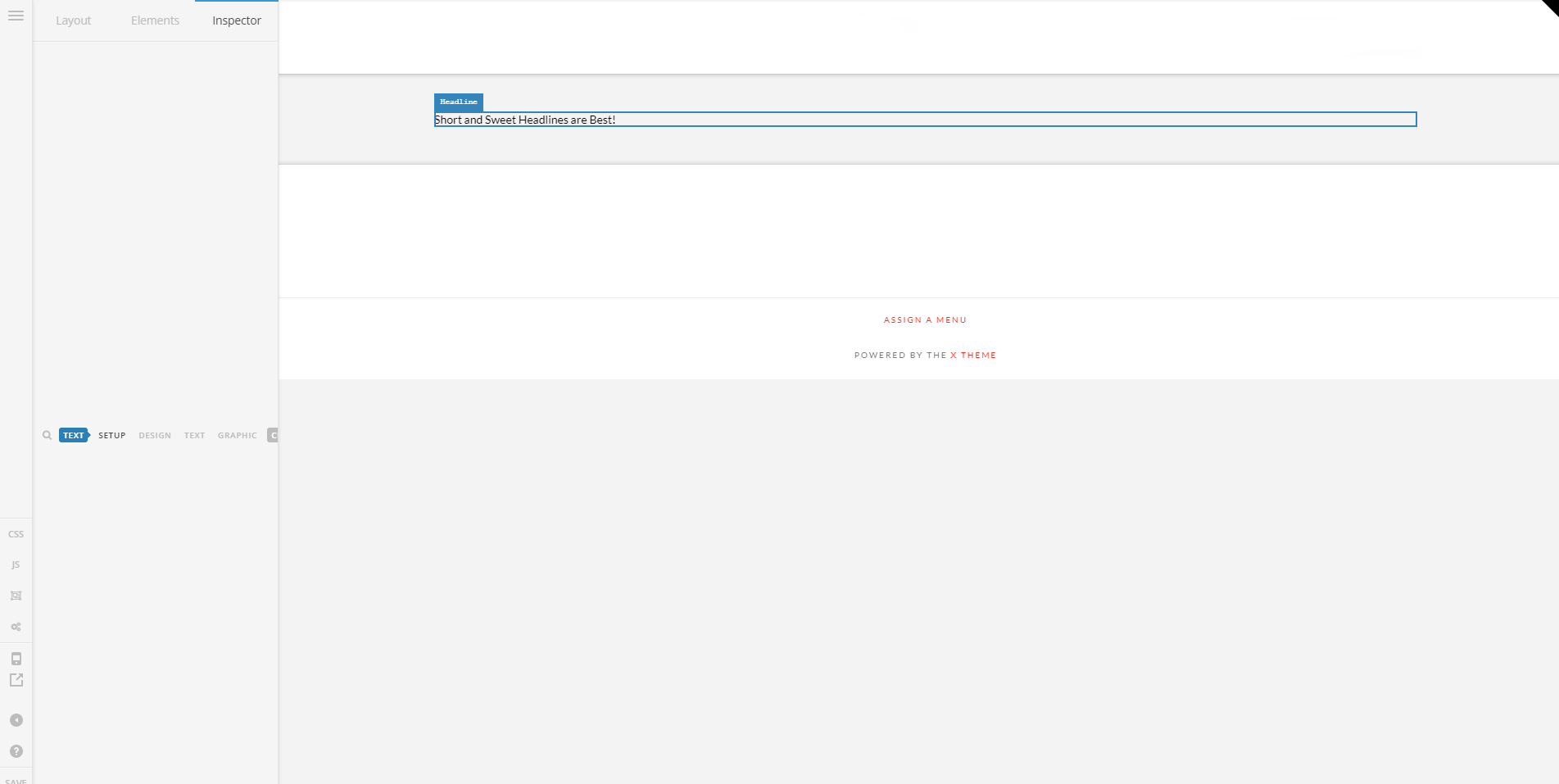The height and width of the screenshot is (784, 1559).
Task: Jump to the Graphic section
Action: click(237, 436)
